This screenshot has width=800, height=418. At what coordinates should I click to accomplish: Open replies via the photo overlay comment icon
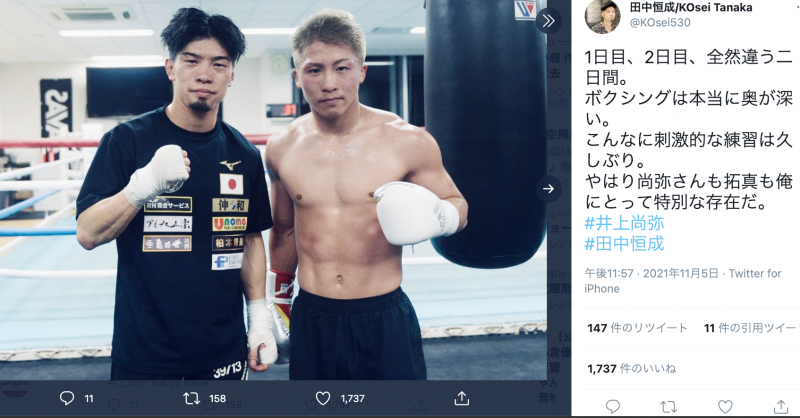pyautogui.click(x=67, y=398)
